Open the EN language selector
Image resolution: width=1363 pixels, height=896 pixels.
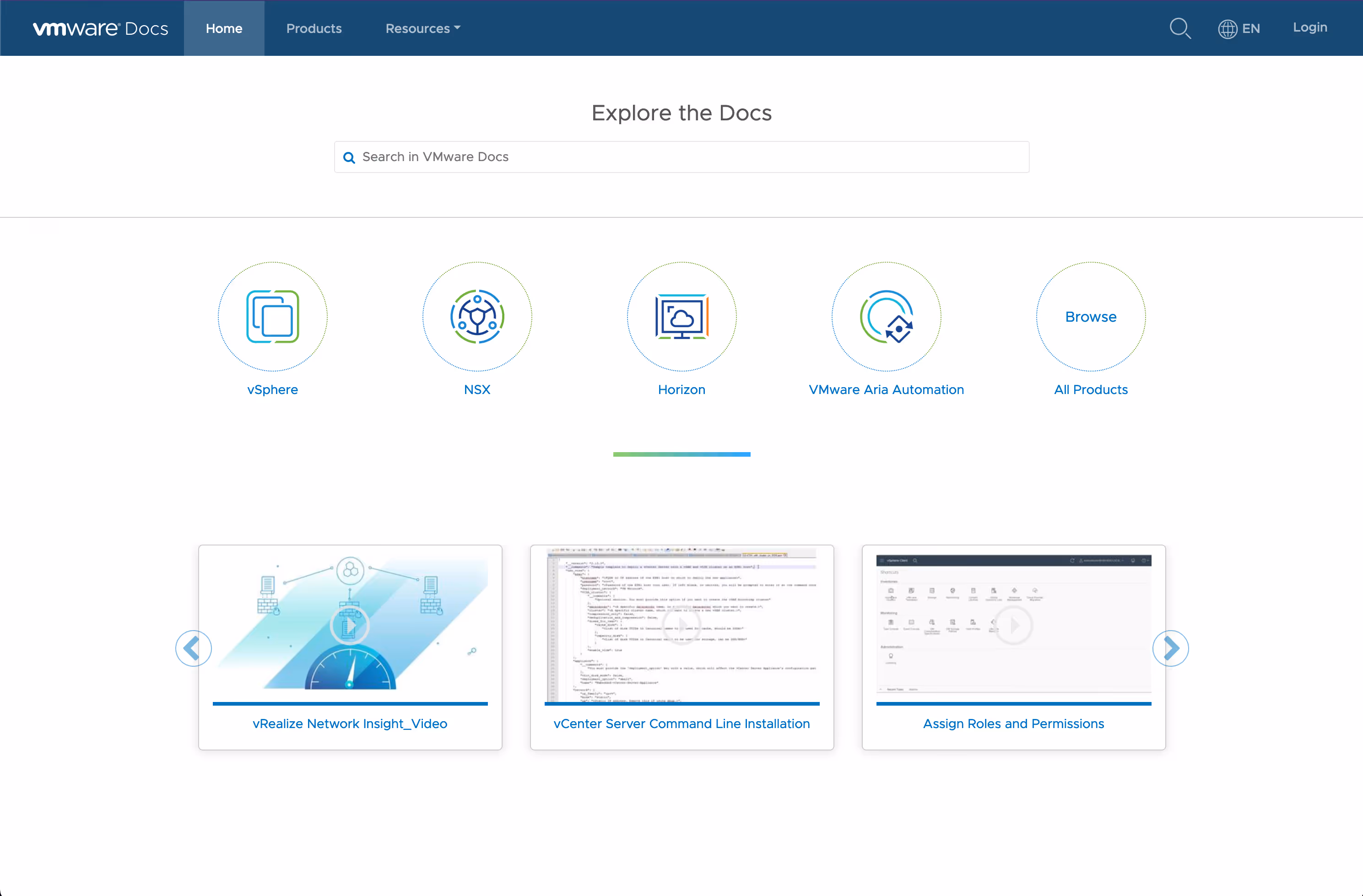[x=1251, y=29]
